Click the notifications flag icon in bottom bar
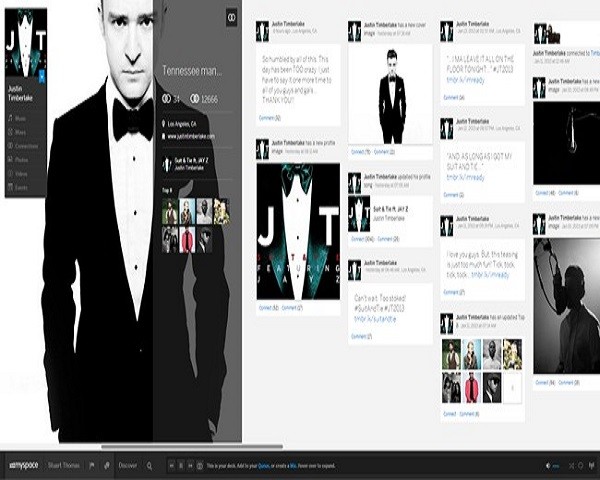 [91, 465]
